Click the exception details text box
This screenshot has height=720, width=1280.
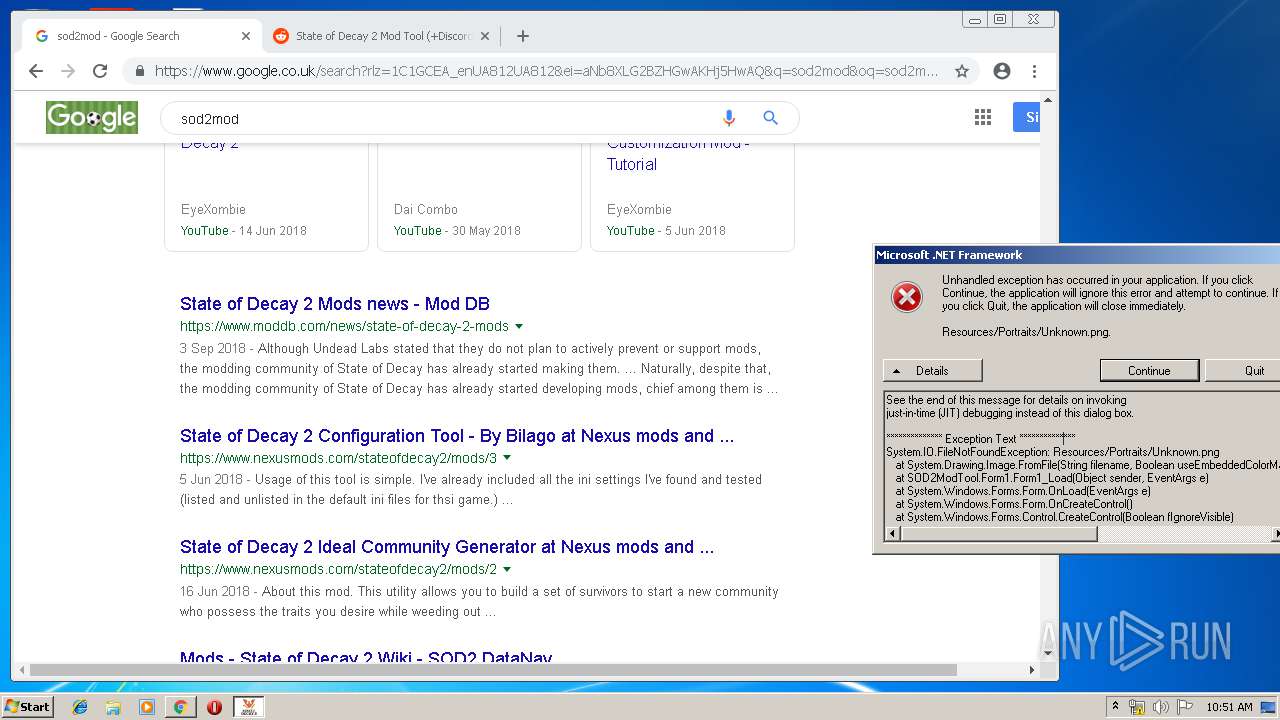coord(1081,458)
